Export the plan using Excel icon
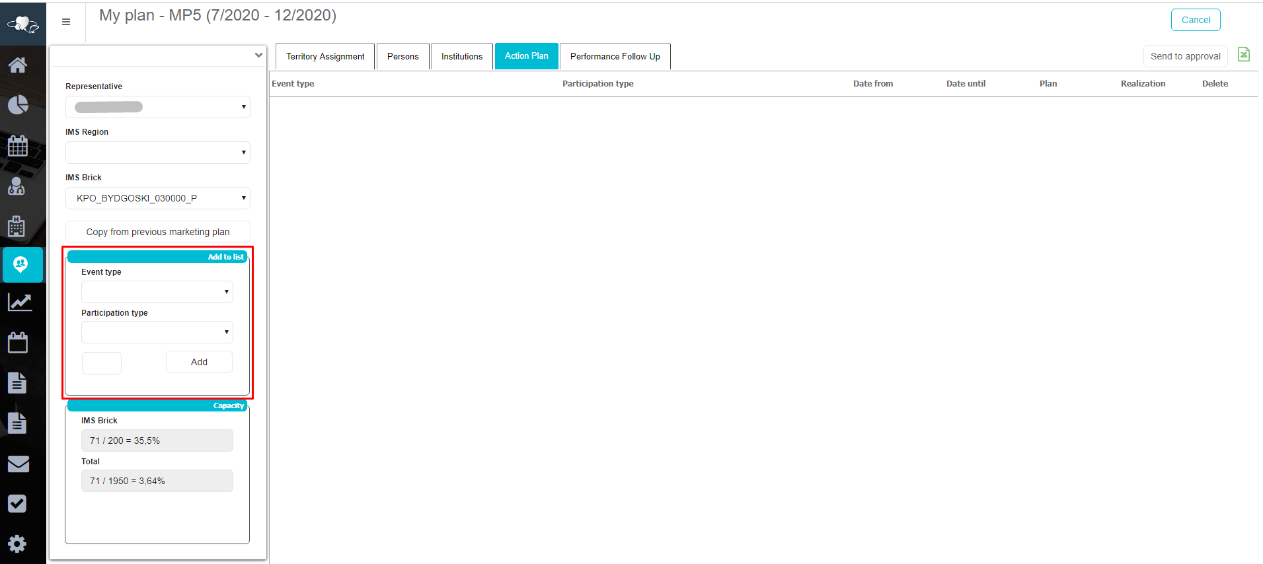The height and width of the screenshot is (564, 1263). pos(1244,55)
